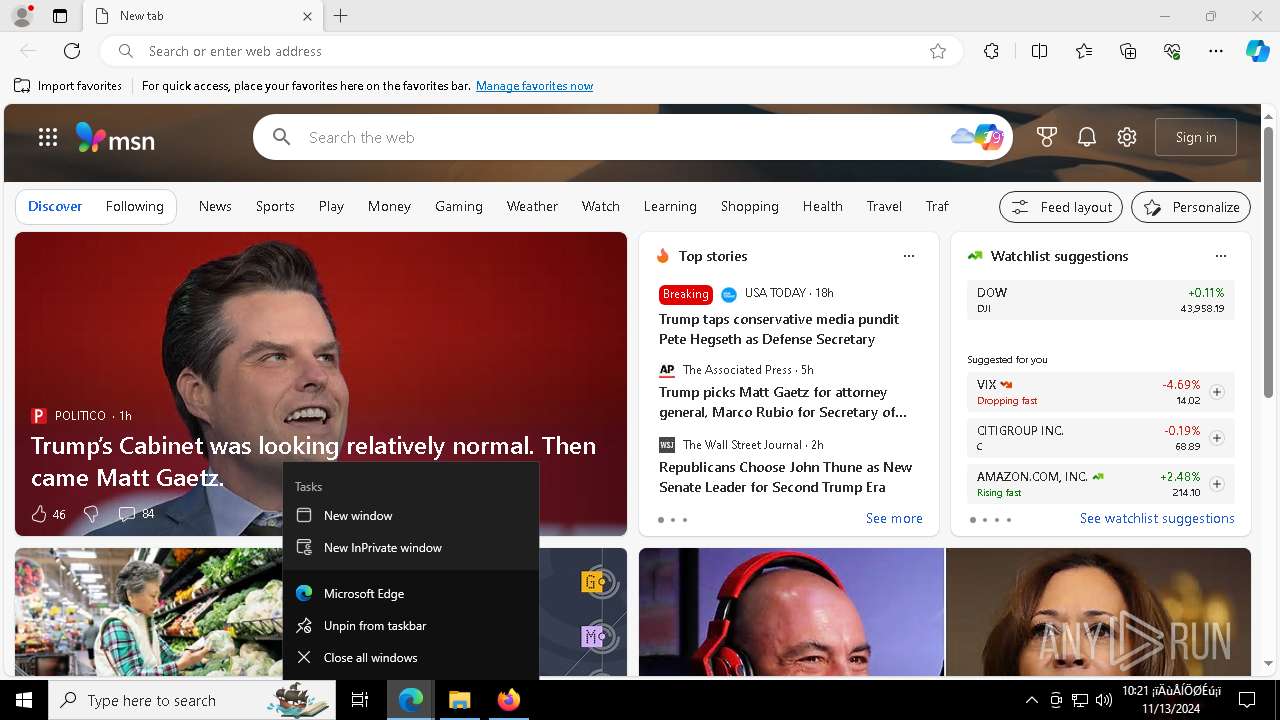
Task: Click Windows taskbar search box
Action: pyautogui.click(x=192, y=700)
